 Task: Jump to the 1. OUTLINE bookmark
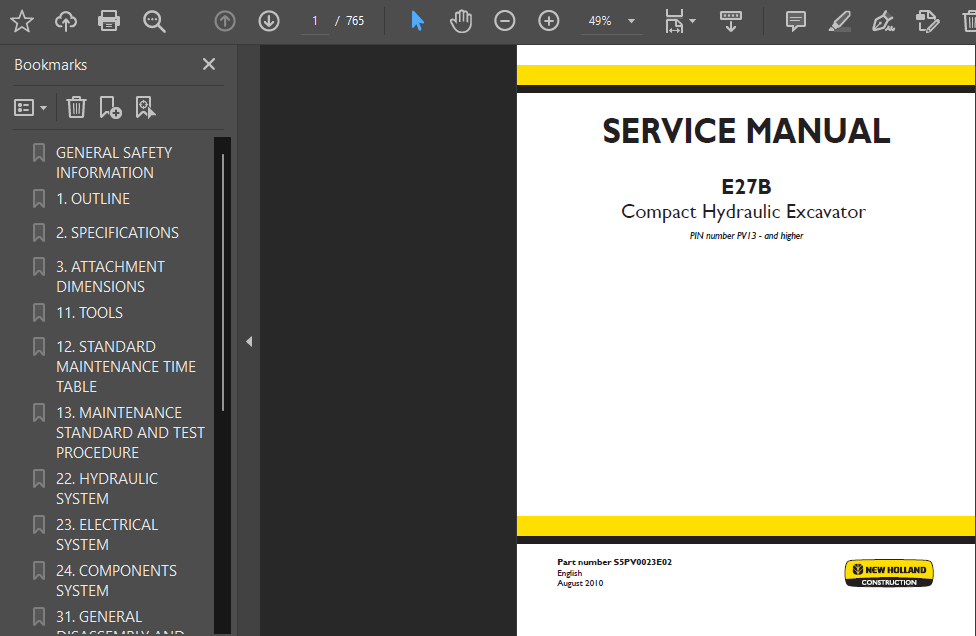click(x=93, y=199)
